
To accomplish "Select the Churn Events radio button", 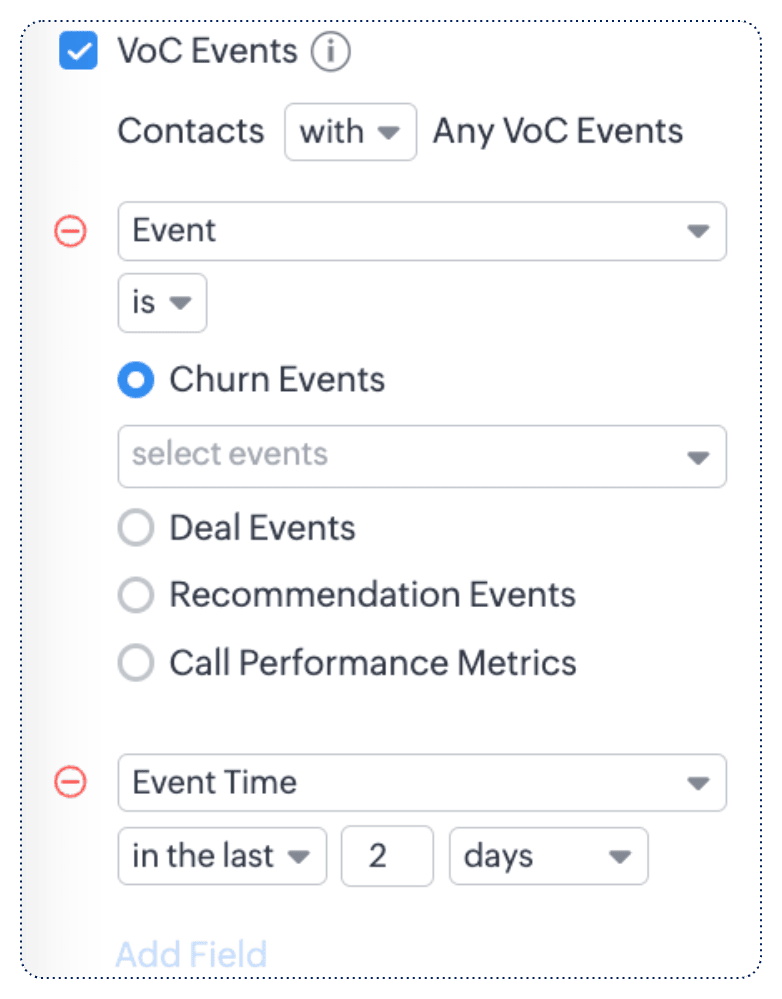I will click(x=136, y=380).
